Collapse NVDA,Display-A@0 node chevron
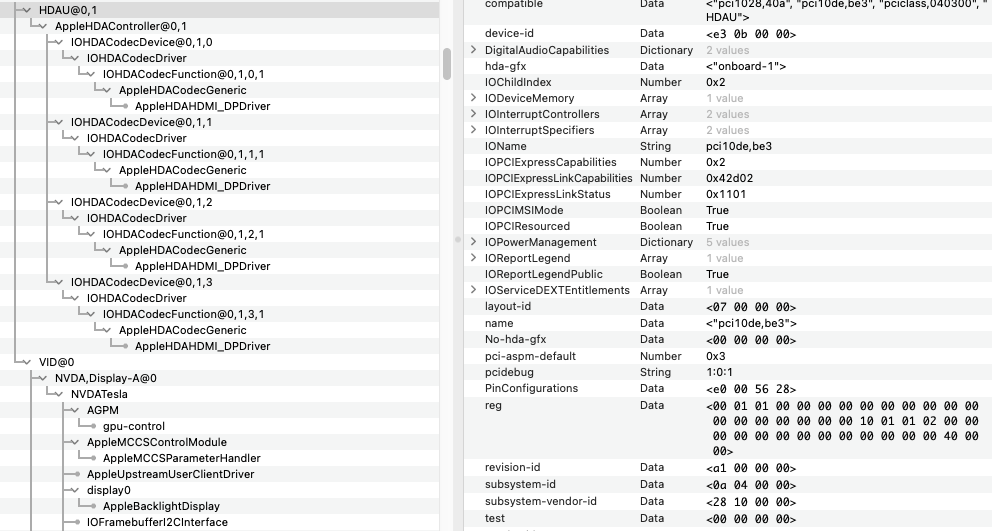992x531 pixels. 42,378
